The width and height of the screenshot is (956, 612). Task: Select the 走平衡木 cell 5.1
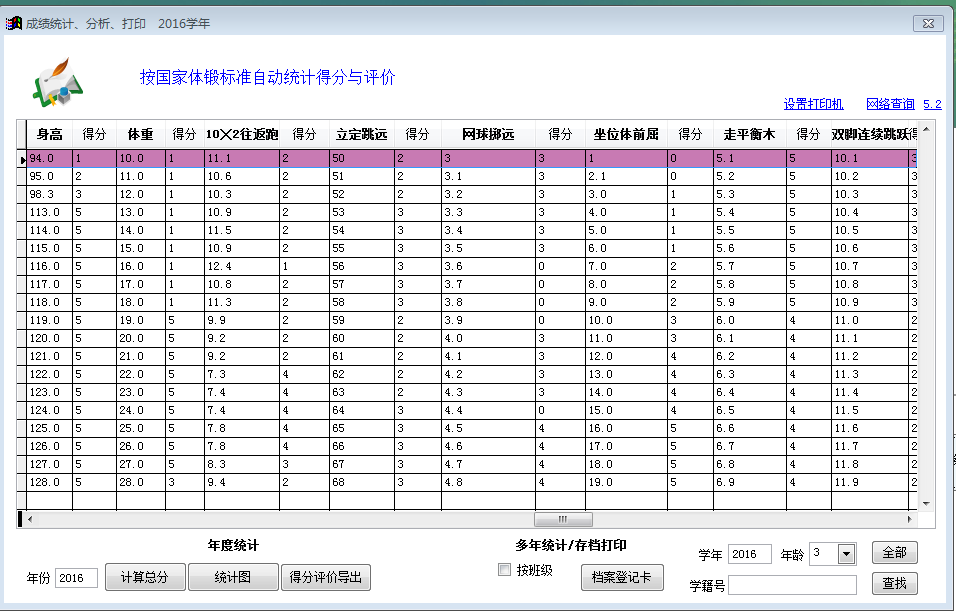click(x=750, y=158)
